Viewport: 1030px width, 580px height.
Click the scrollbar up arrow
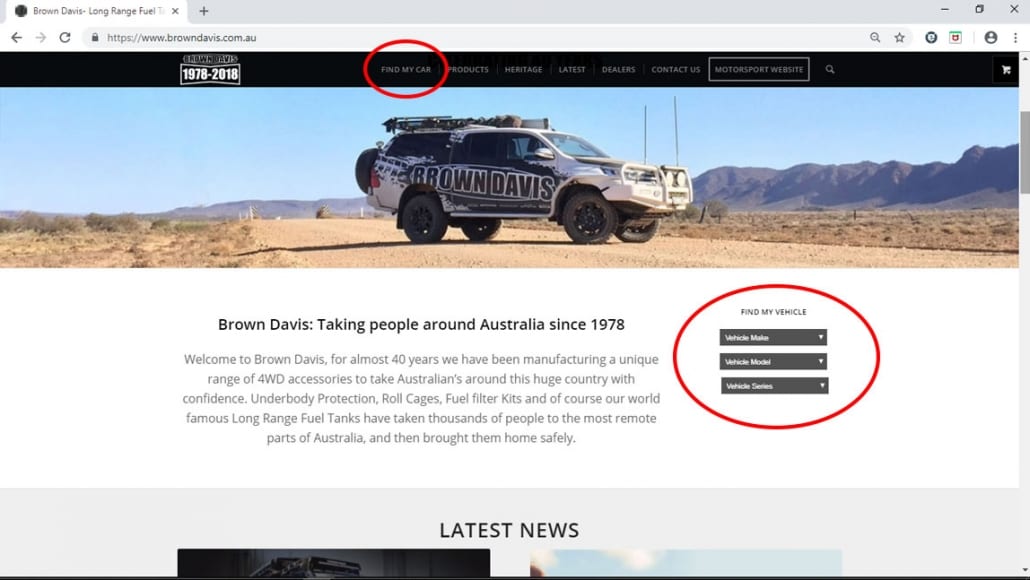point(1025,58)
